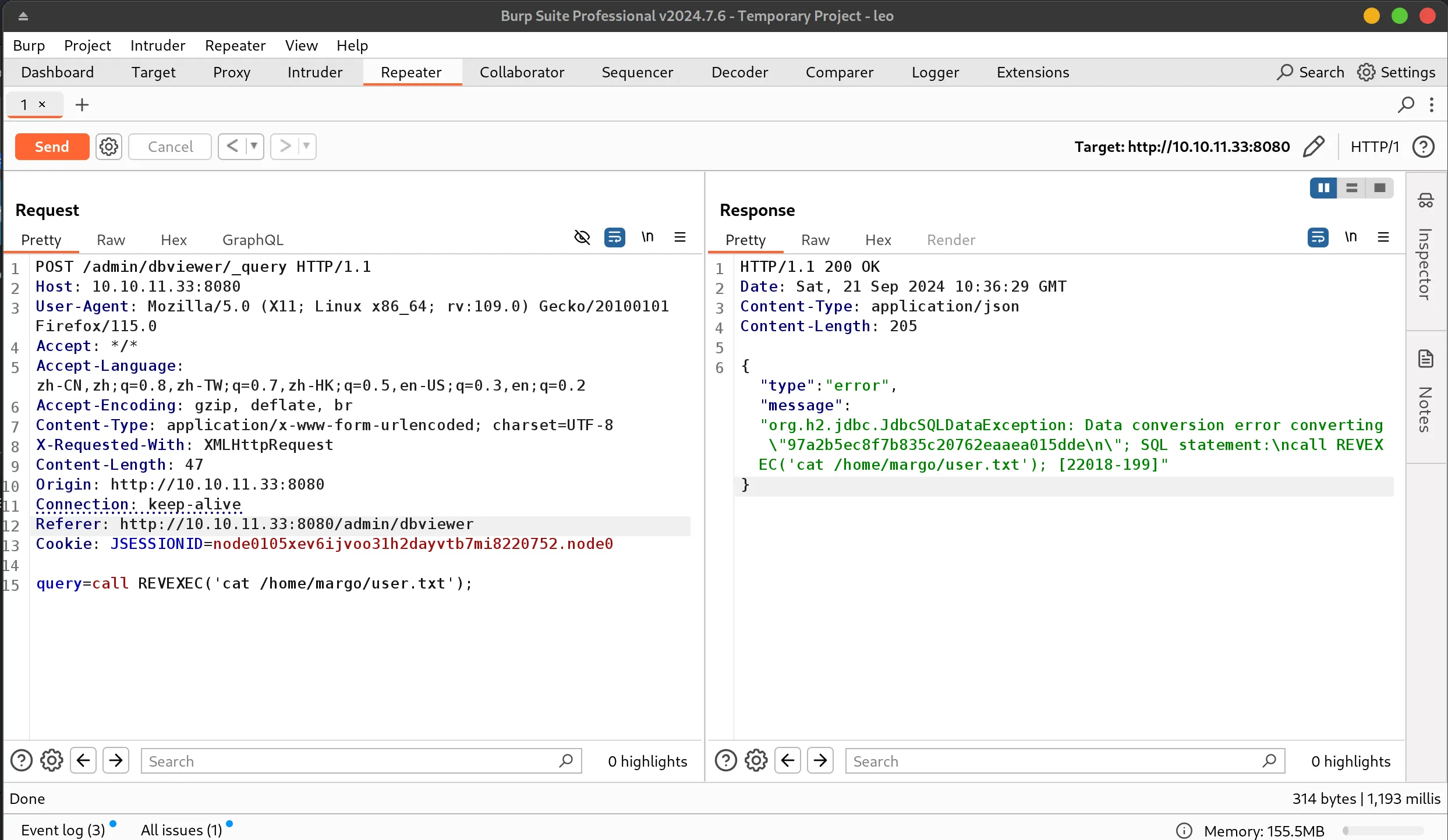Open global Search
Image resolution: width=1448 pixels, height=840 pixels.
(1311, 72)
